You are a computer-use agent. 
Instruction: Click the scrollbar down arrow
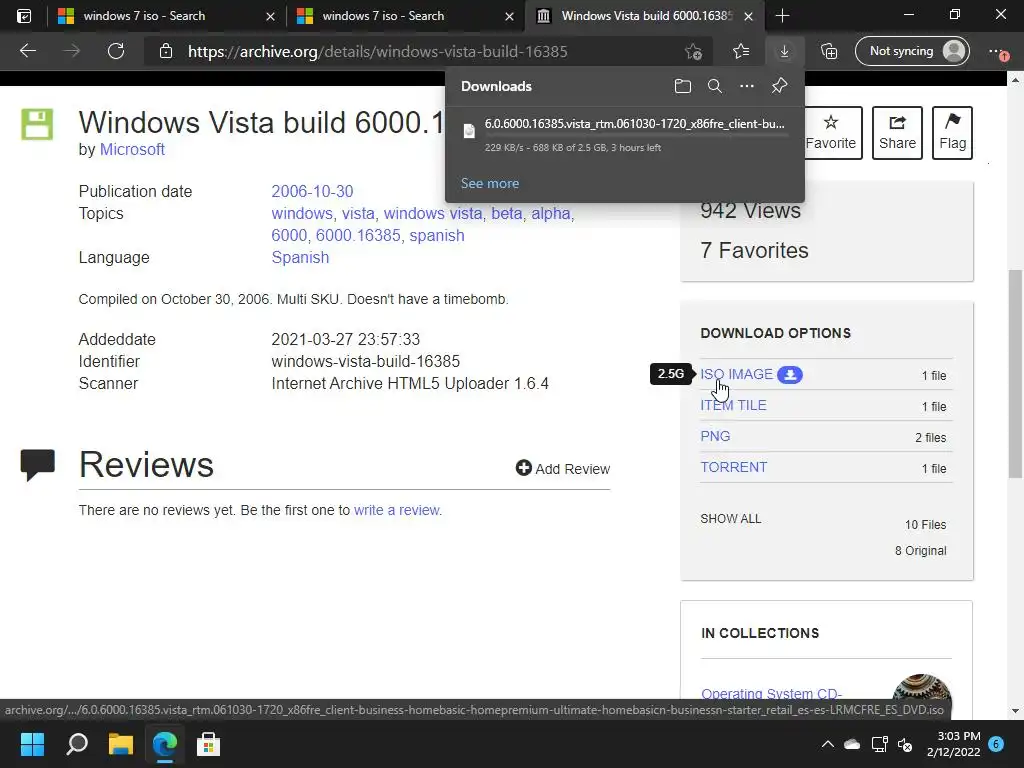point(1015,711)
